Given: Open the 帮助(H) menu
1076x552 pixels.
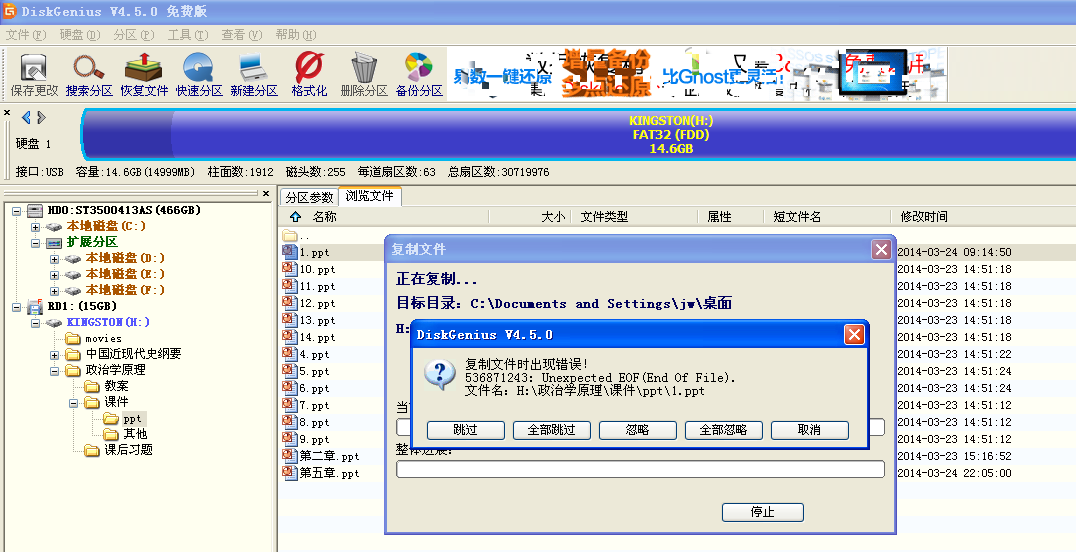Looking at the screenshot, I should [296, 34].
